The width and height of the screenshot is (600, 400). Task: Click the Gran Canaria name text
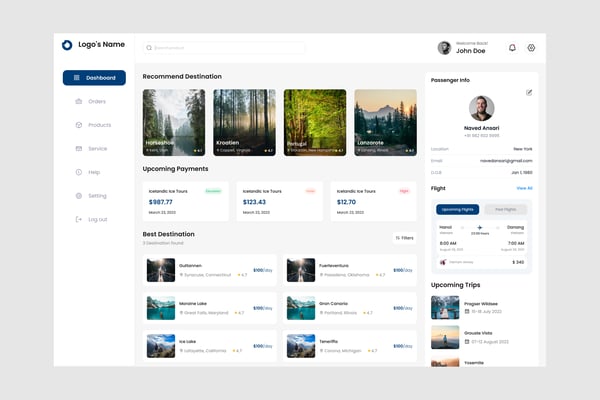(333, 304)
